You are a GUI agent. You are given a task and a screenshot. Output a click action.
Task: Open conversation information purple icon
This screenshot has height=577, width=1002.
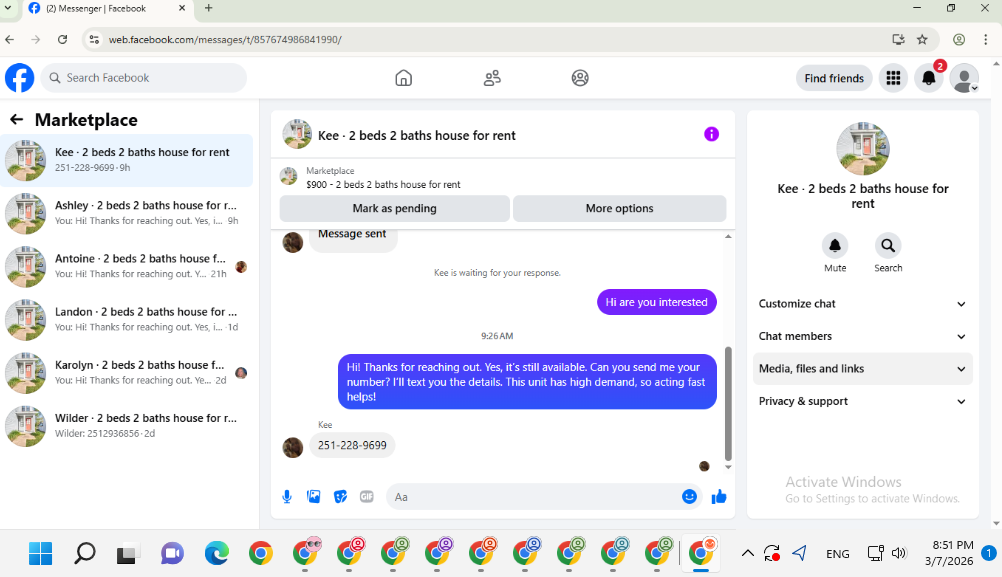[x=711, y=134]
